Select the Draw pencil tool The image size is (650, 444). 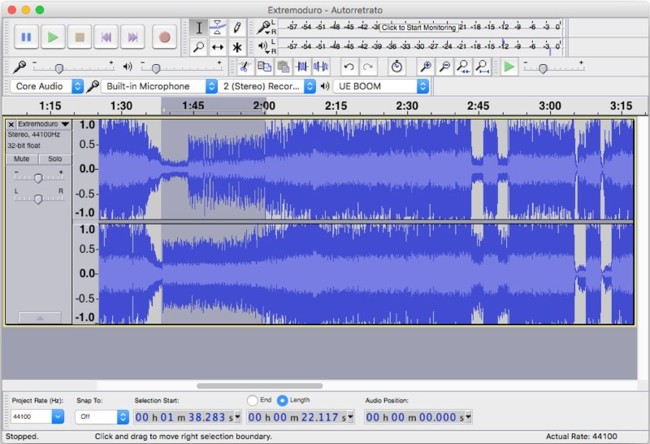[x=237, y=28]
